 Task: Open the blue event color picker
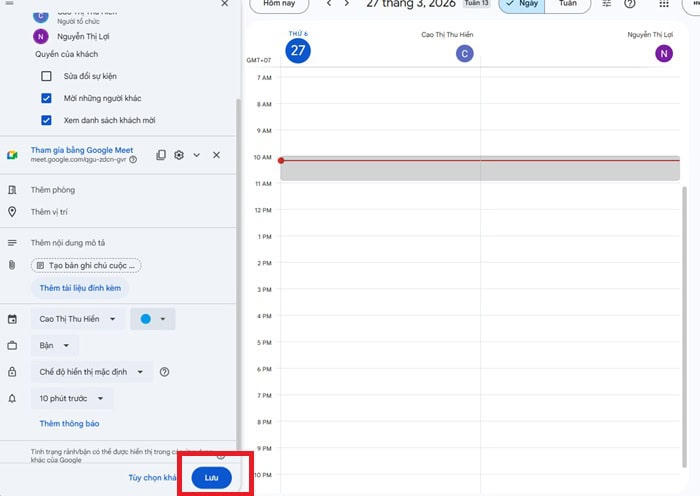point(152,319)
